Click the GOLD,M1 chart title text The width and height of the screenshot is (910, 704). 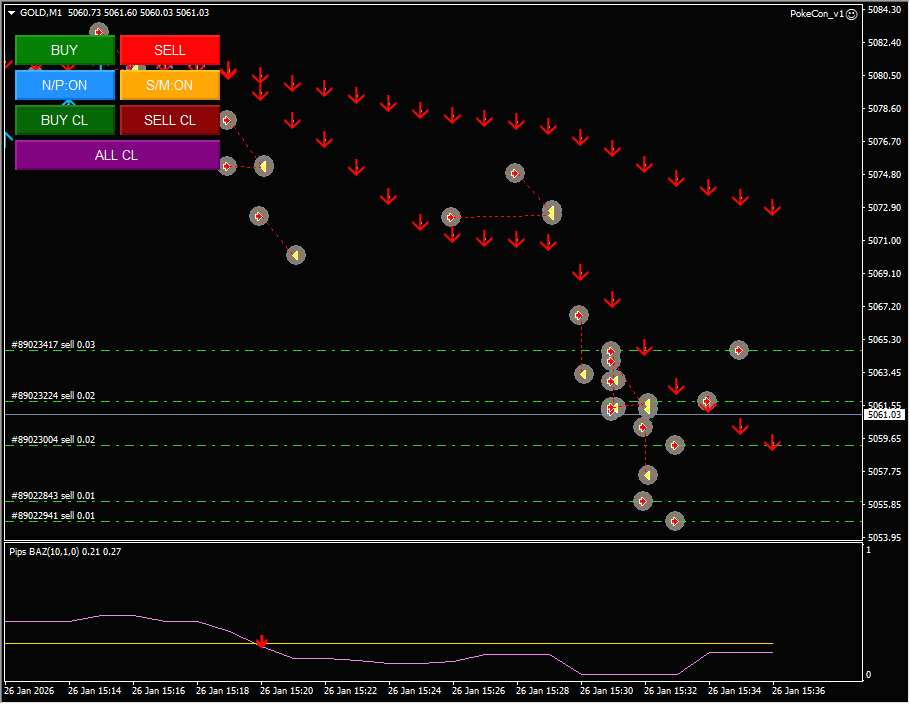coord(41,13)
